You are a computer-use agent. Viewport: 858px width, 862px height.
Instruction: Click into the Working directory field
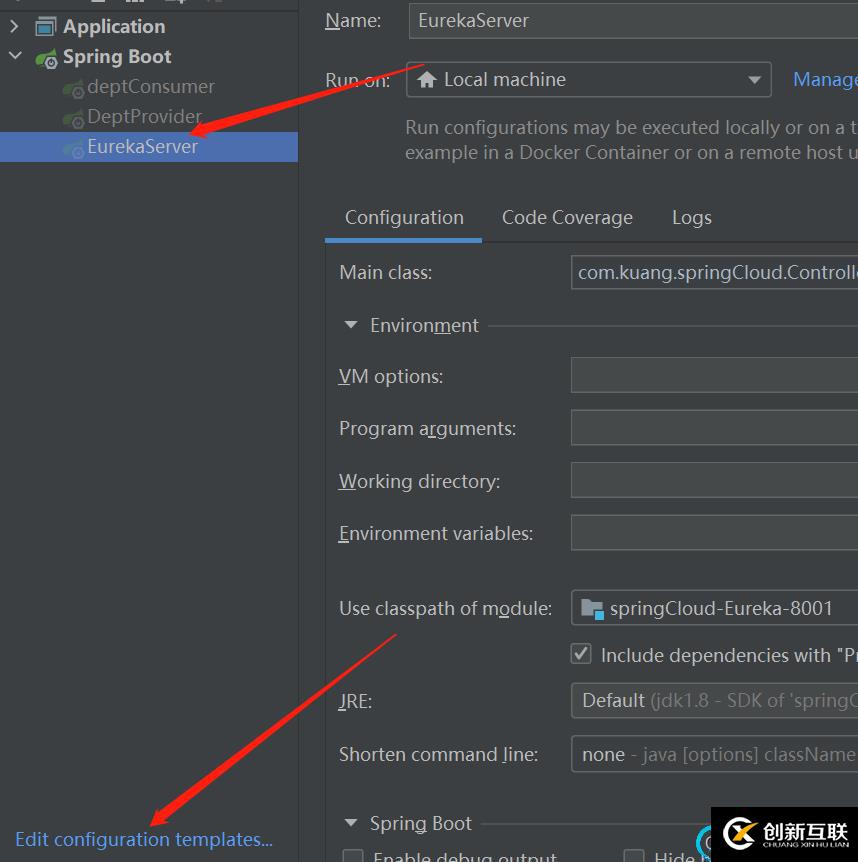tap(715, 480)
